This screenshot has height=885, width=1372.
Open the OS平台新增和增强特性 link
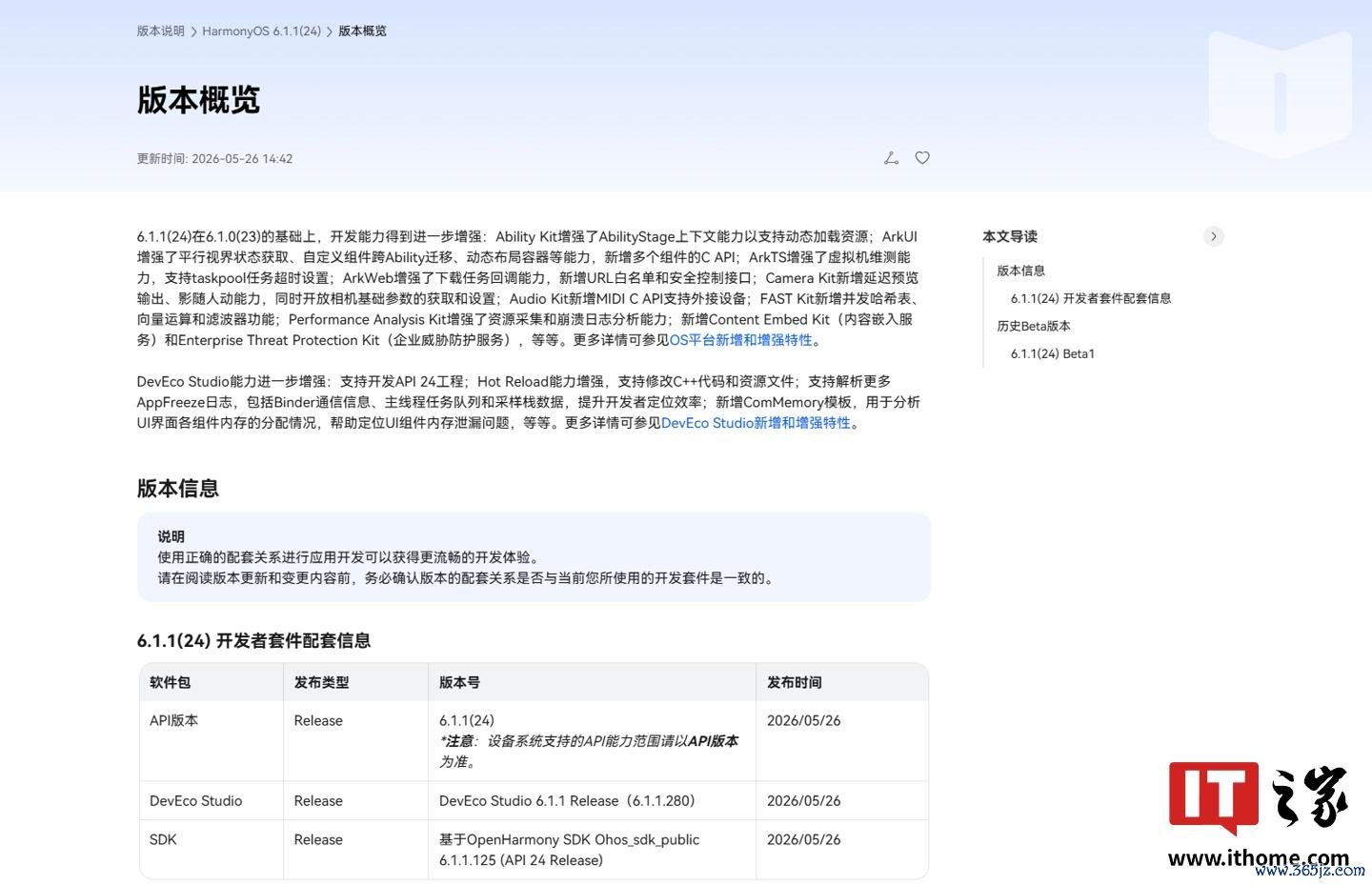pos(740,340)
